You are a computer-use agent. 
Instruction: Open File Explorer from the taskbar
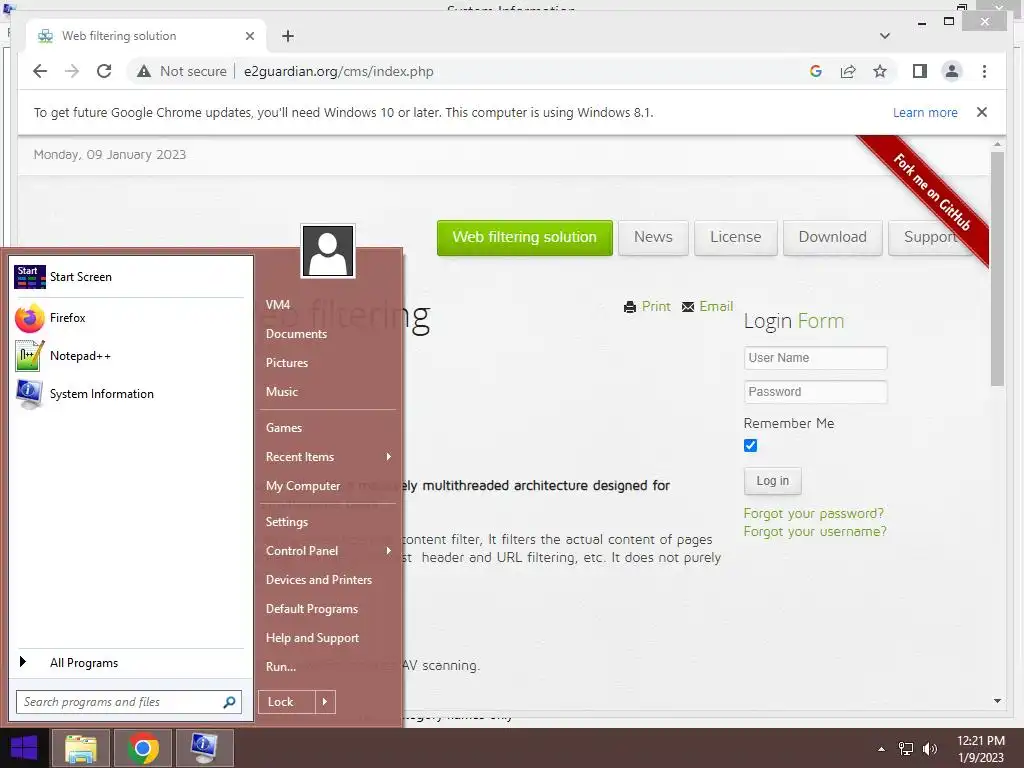coord(80,748)
